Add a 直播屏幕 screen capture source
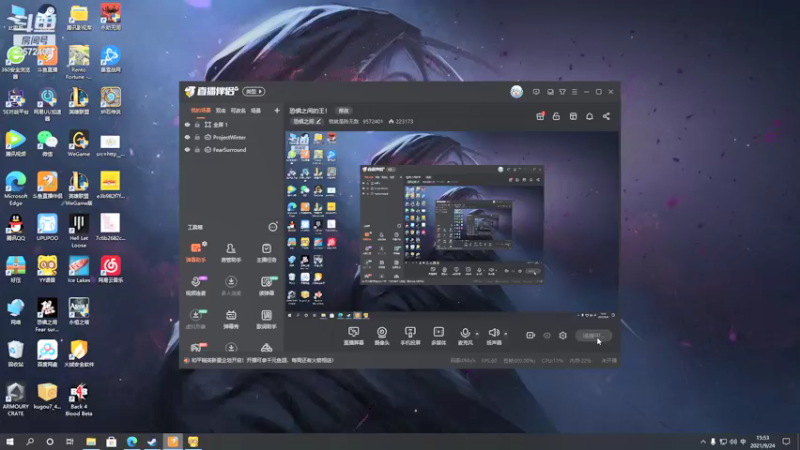 353,336
